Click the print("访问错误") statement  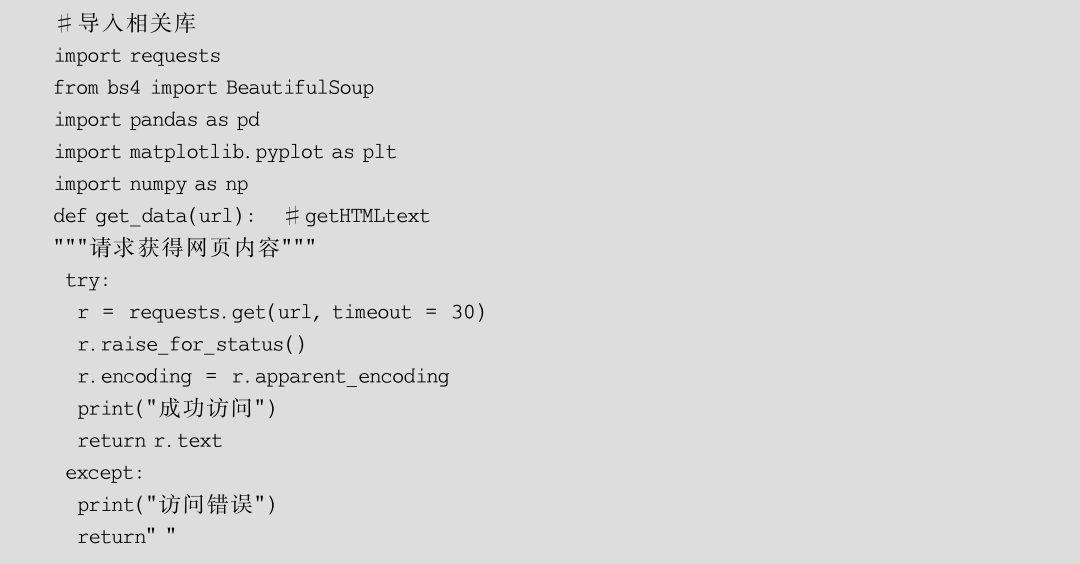click(x=177, y=505)
